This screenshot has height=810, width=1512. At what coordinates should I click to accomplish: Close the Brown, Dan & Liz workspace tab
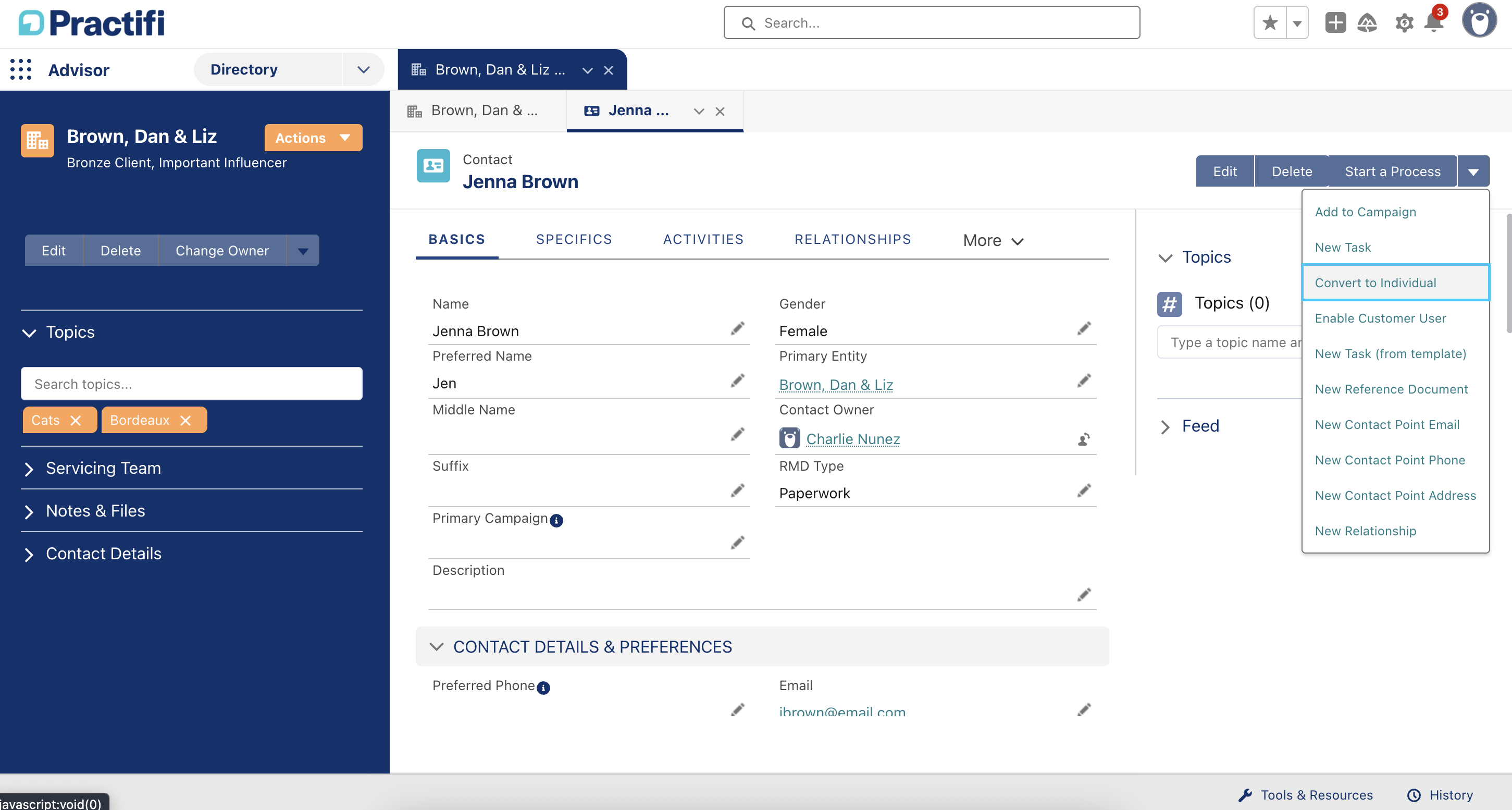[609, 70]
